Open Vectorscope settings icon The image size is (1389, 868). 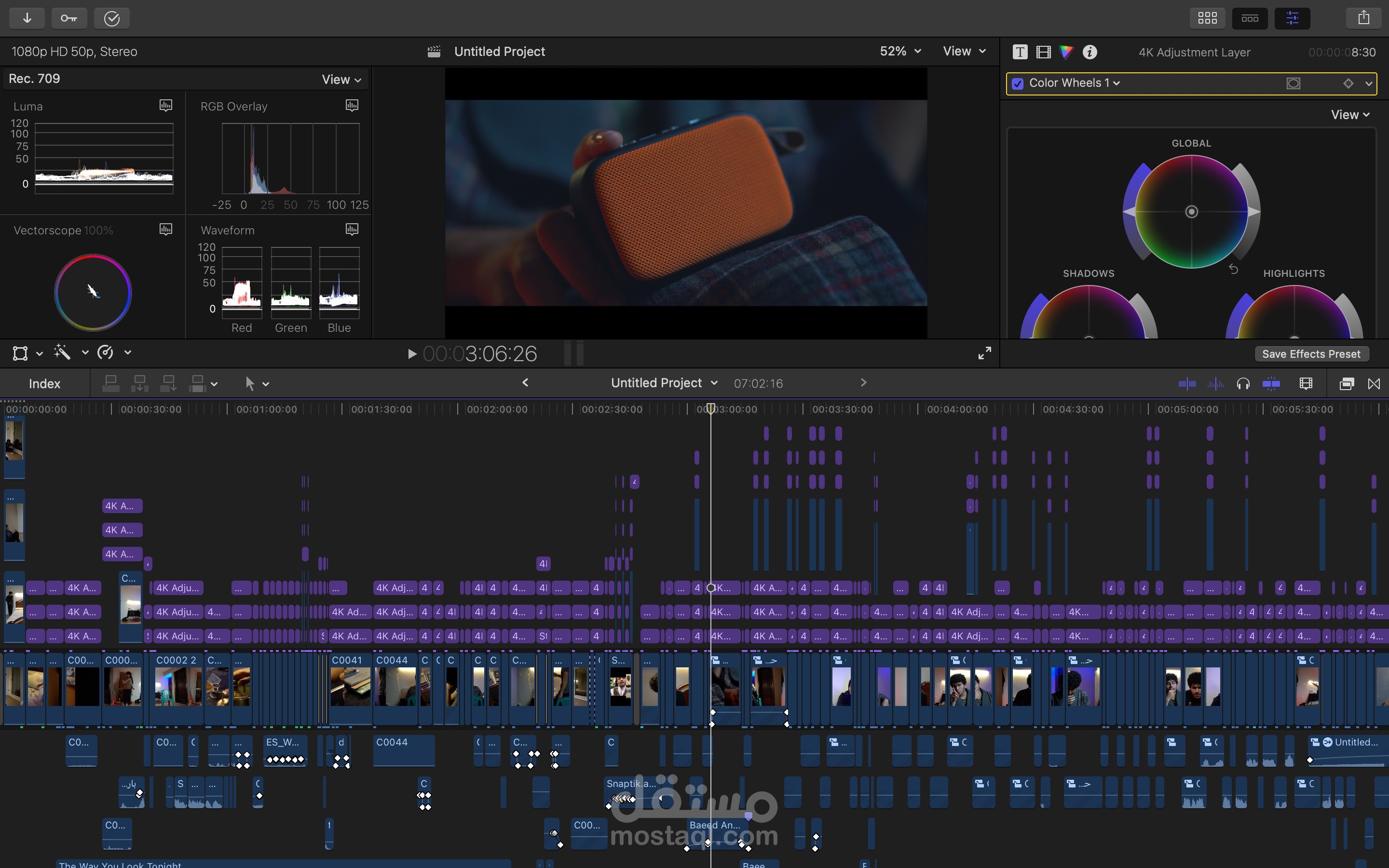(166, 230)
